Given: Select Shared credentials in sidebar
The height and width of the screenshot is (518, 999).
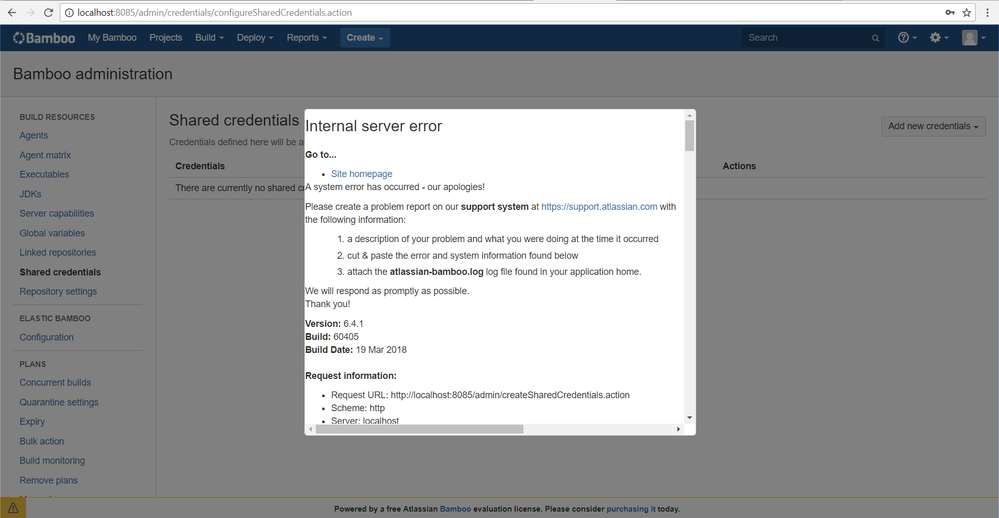Looking at the screenshot, I should [x=60, y=272].
